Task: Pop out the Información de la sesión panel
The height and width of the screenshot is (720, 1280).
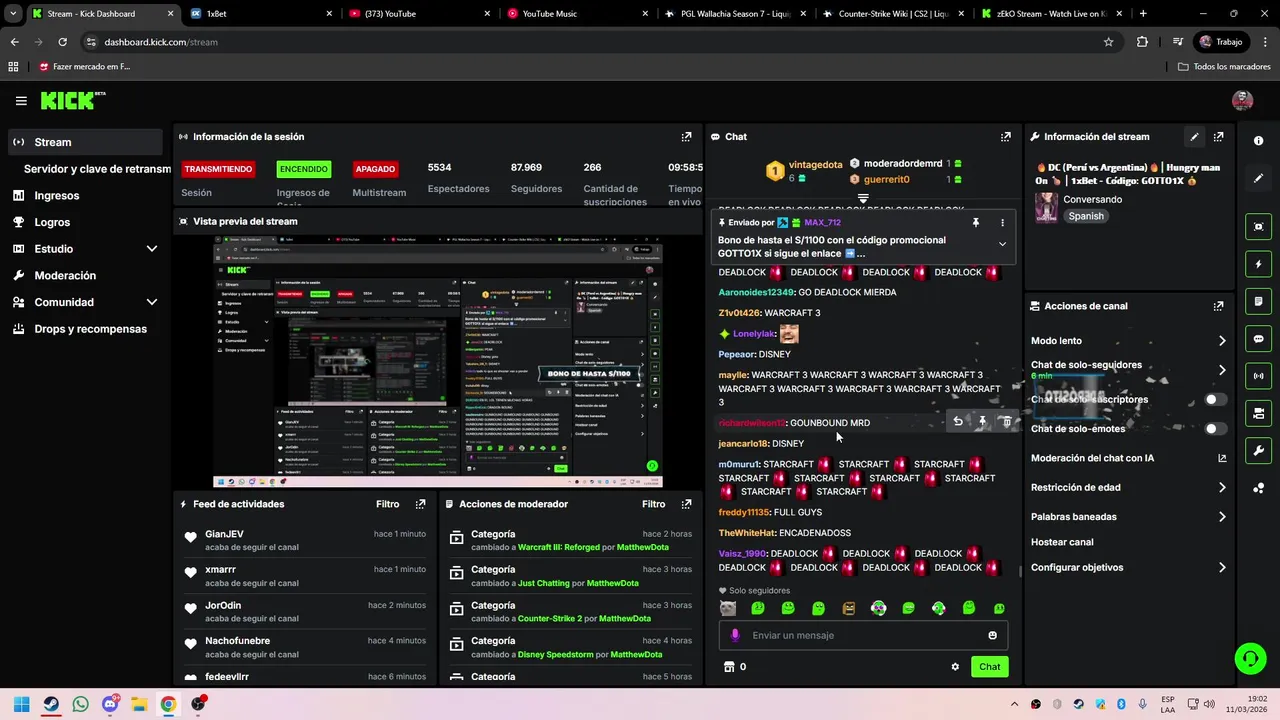Action: tap(686, 137)
